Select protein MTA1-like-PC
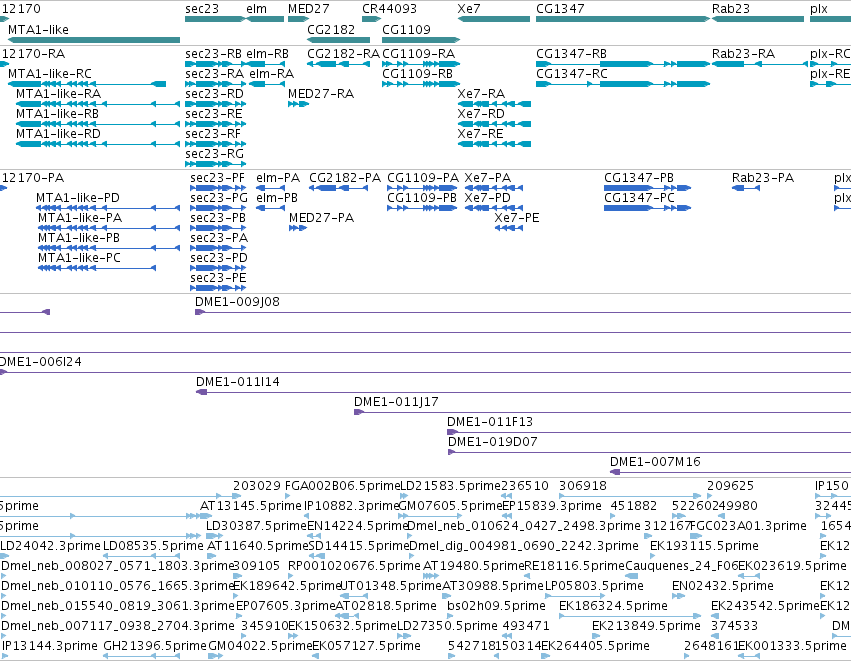 pos(79,258)
